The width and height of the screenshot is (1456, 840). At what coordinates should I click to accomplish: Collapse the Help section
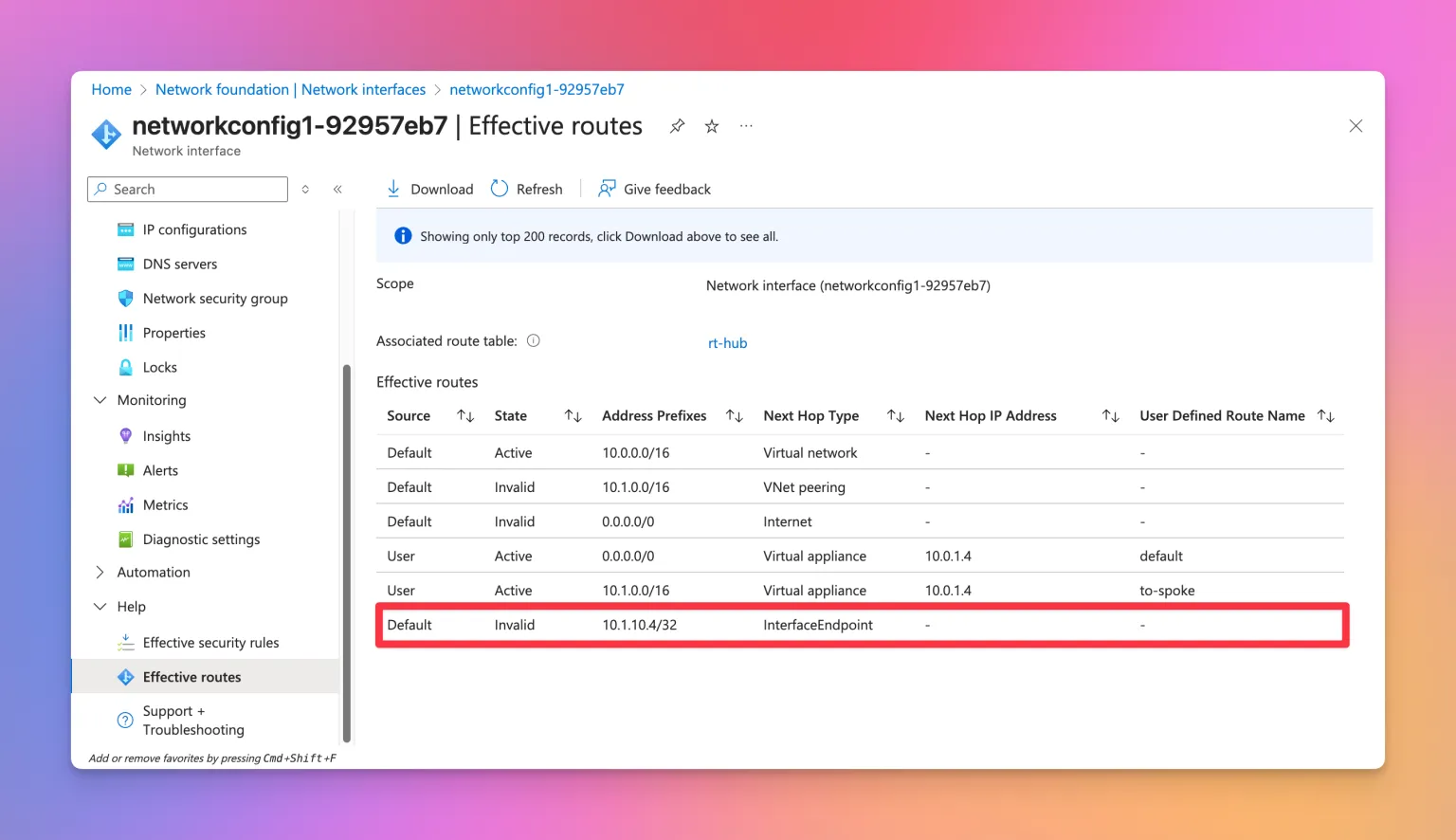(100, 607)
